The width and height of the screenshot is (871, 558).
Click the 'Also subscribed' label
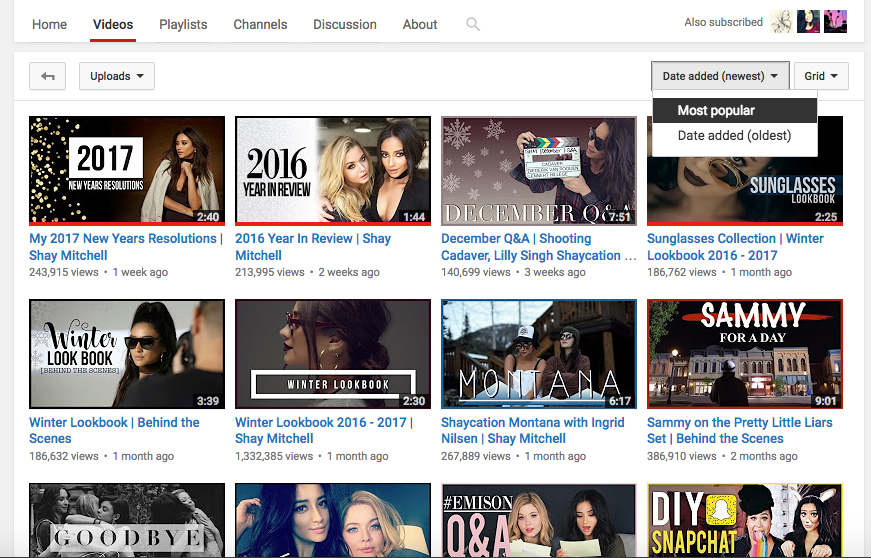tap(723, 22)
